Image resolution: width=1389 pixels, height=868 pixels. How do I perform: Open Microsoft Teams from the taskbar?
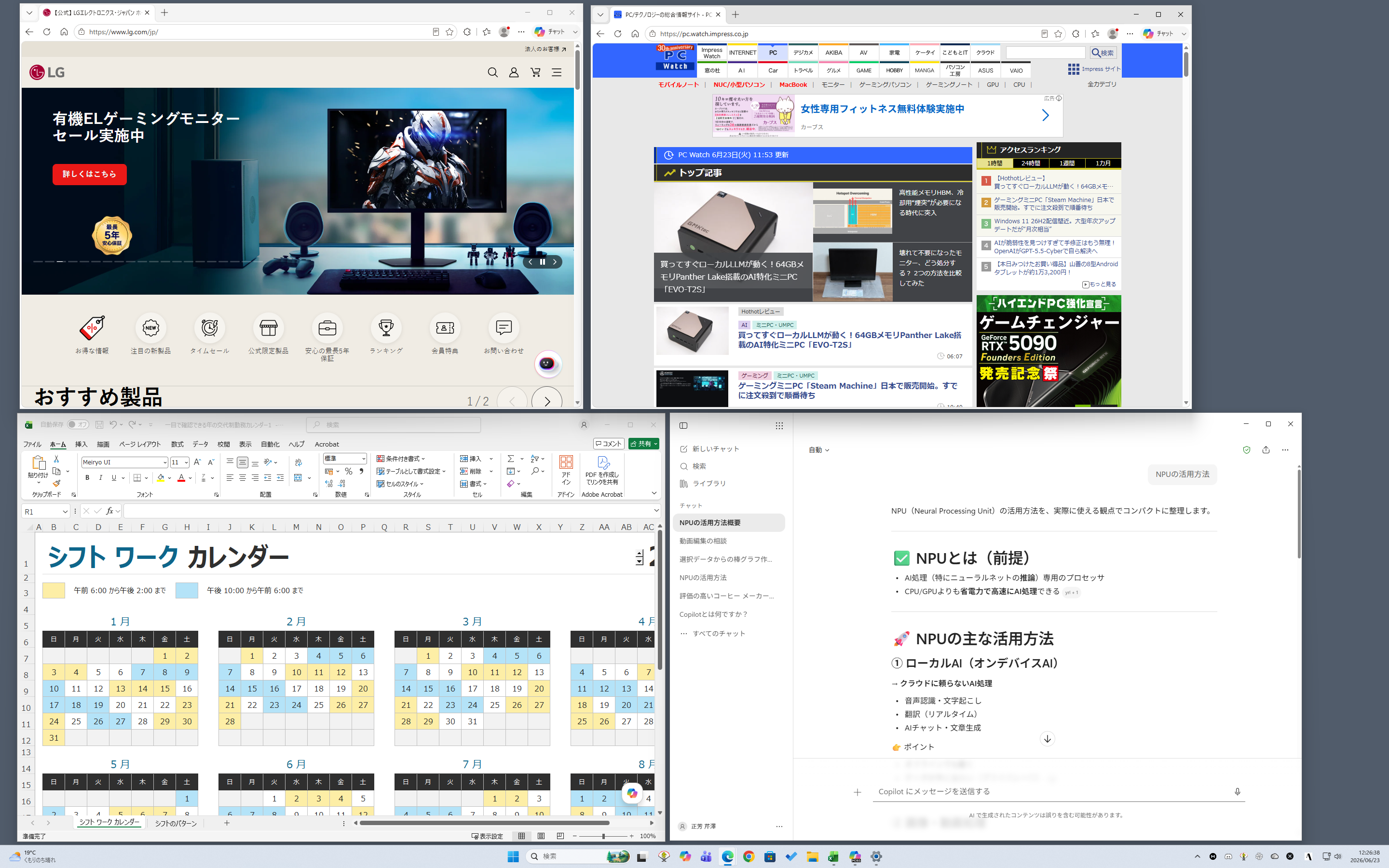click(706, 856)
